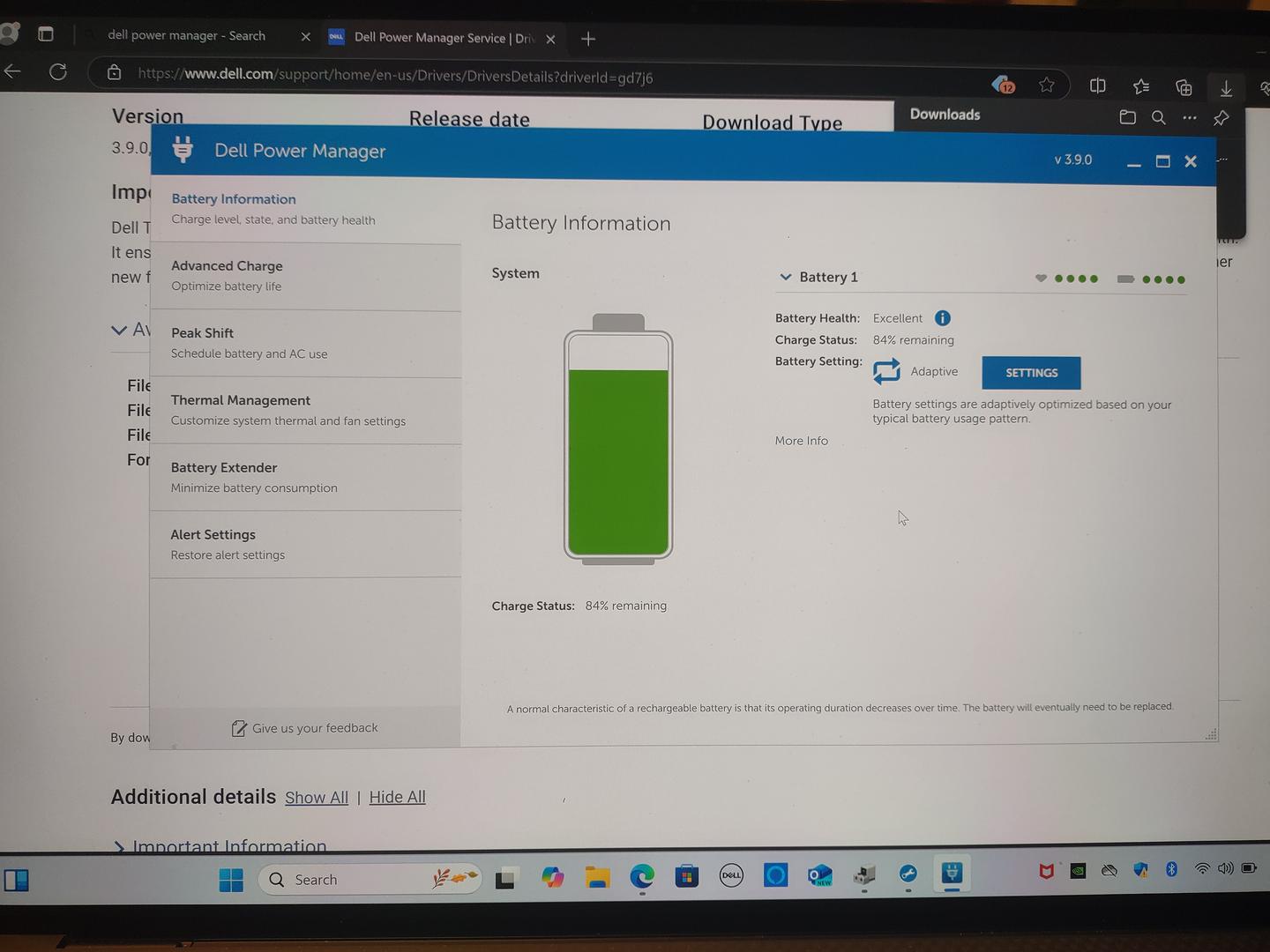Viewport: 1270px width, 952px height.
Task: Click the large green system battery graphic
Action: [x=618, y=438]
